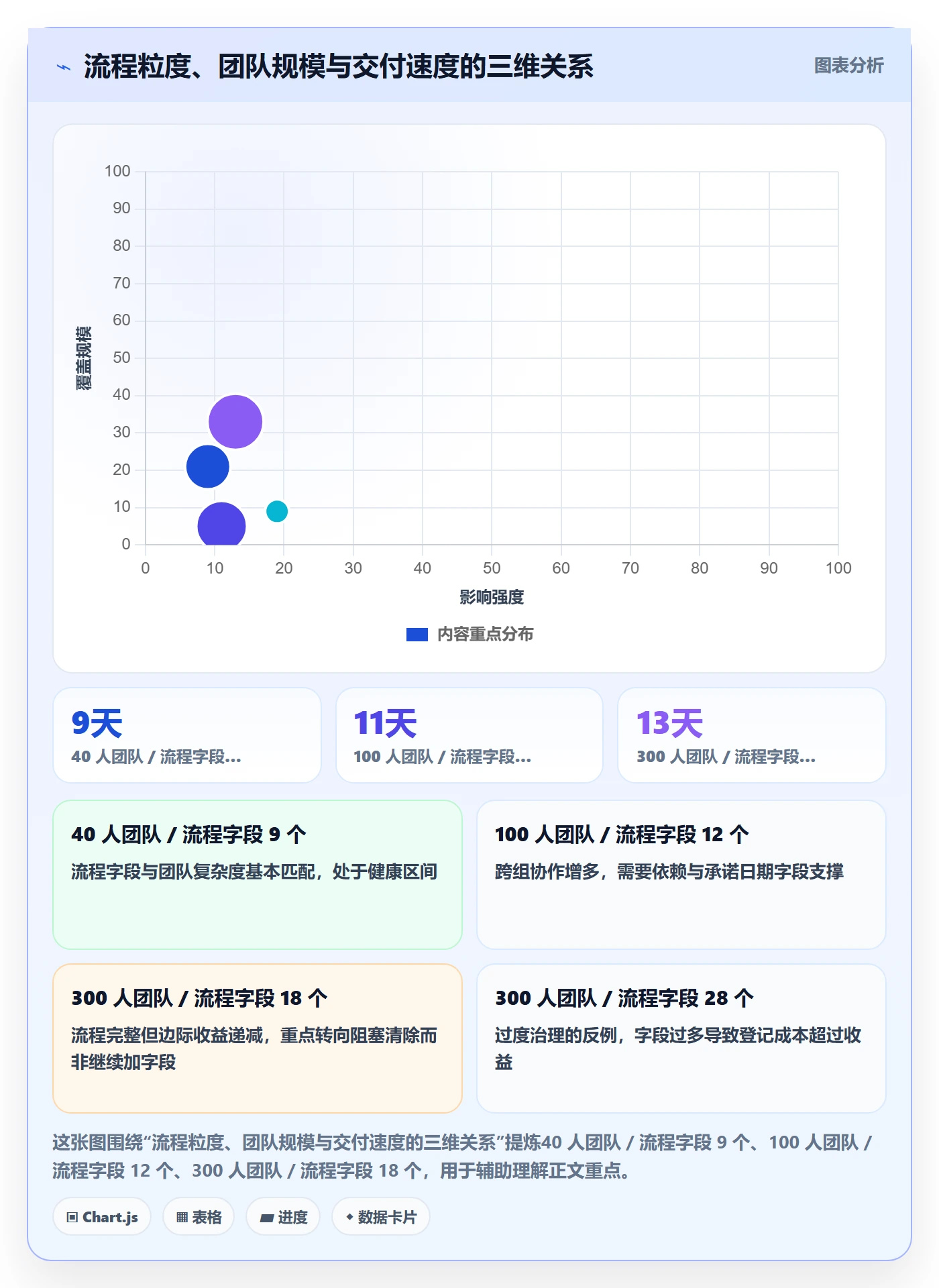Open the 13天 stat card
This screenshot has height=1288, width=939.
[x=752, y=735]
